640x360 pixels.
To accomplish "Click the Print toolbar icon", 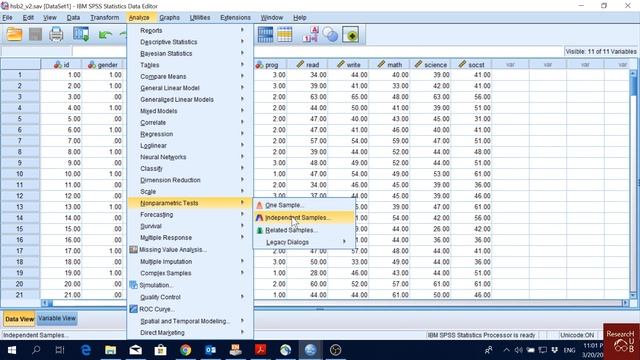I will click(56, 35).
